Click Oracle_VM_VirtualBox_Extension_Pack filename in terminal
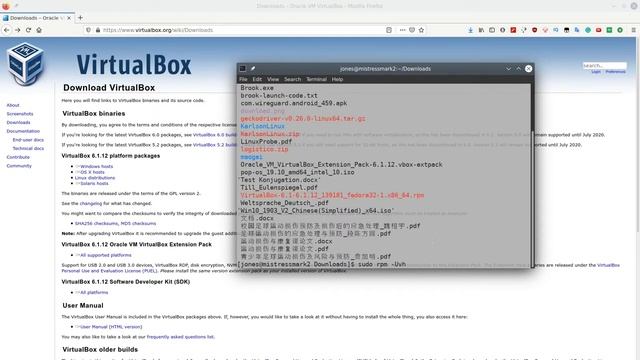 341,164
